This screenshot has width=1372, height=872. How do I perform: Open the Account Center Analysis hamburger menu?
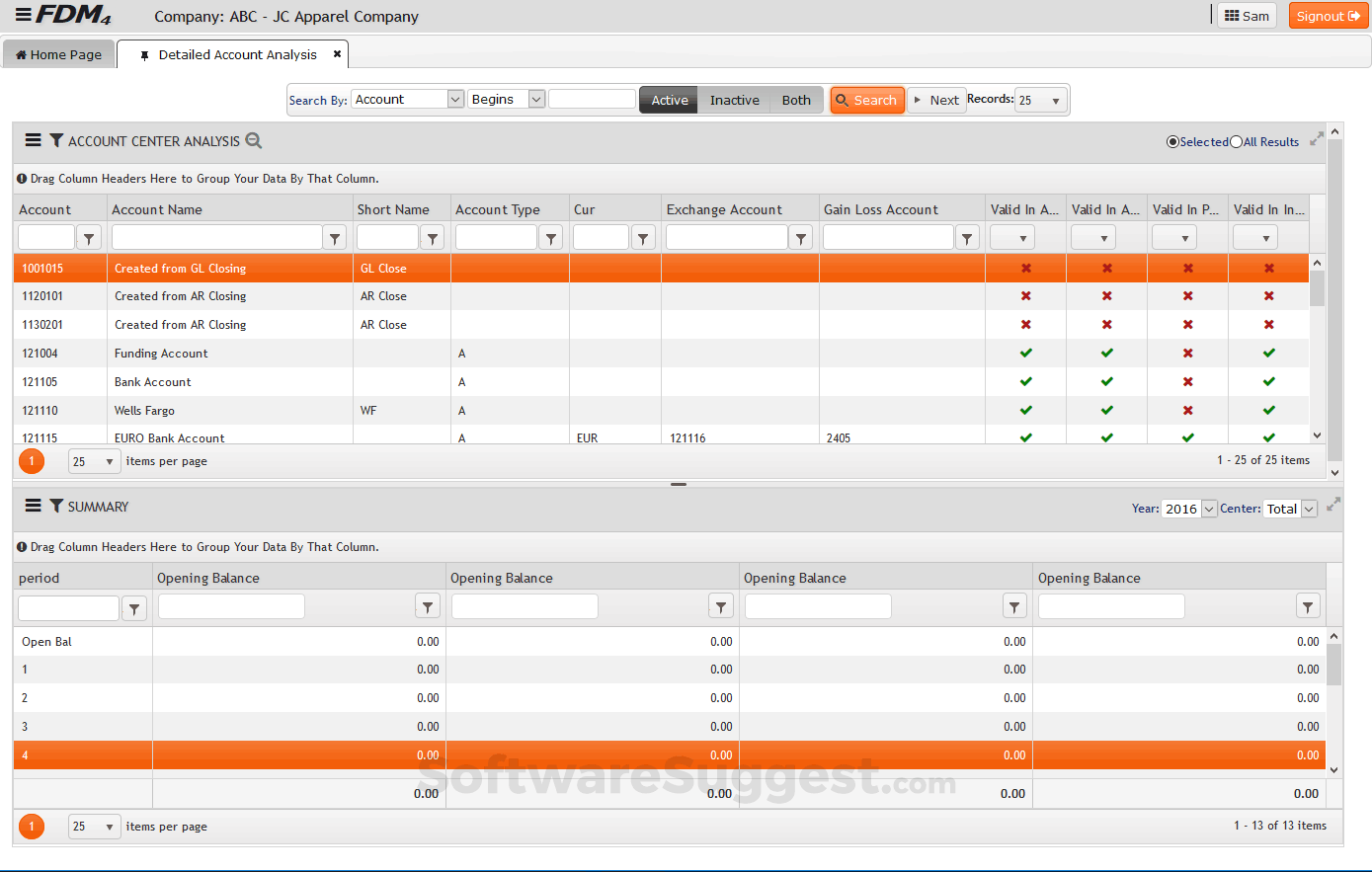[x=33, y=141]
